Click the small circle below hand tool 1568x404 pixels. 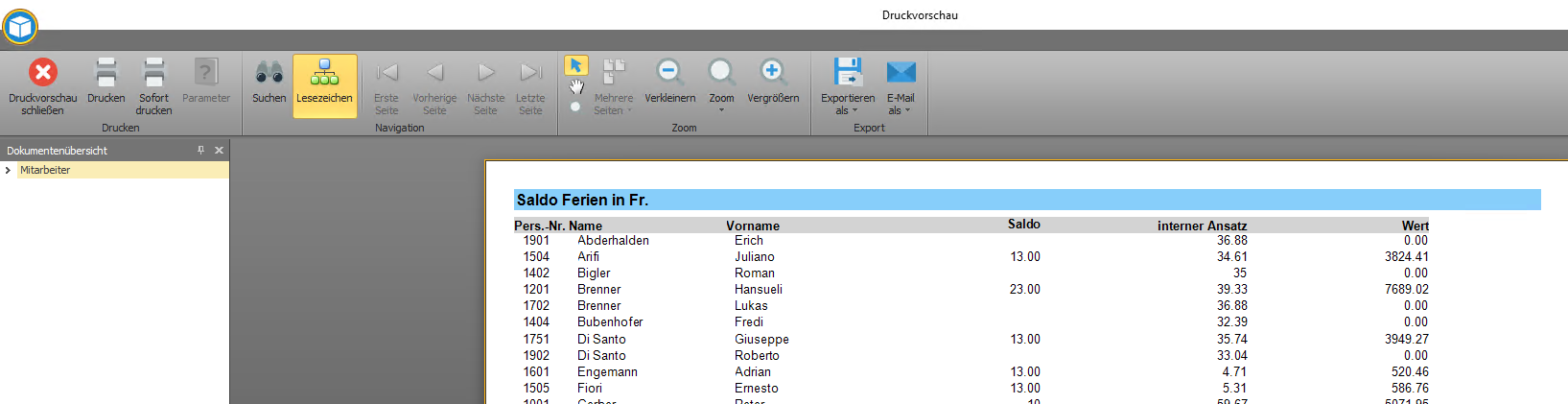pyautogui.click(x=575, y=107)
